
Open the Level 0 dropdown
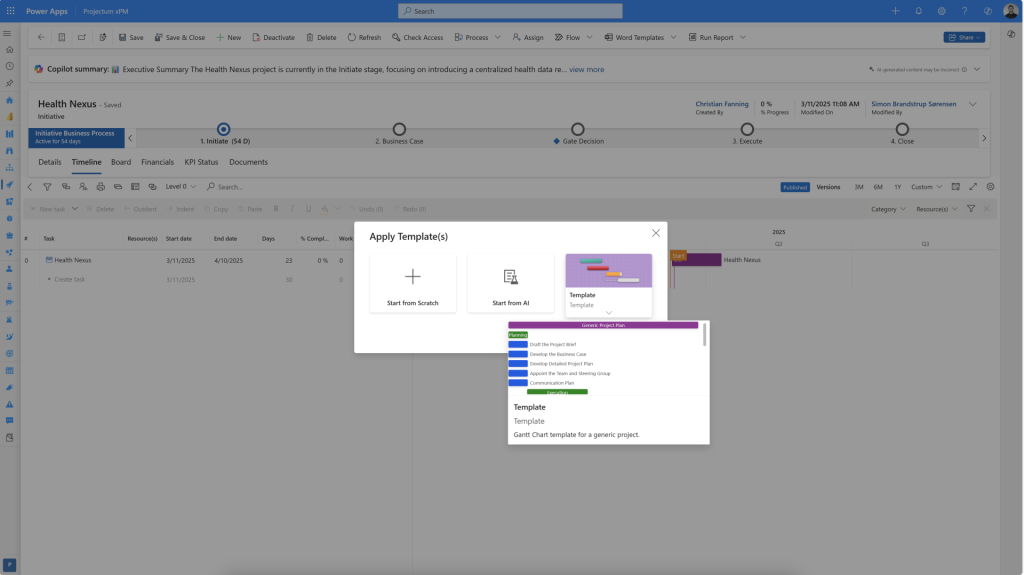[x=181, y=187]
